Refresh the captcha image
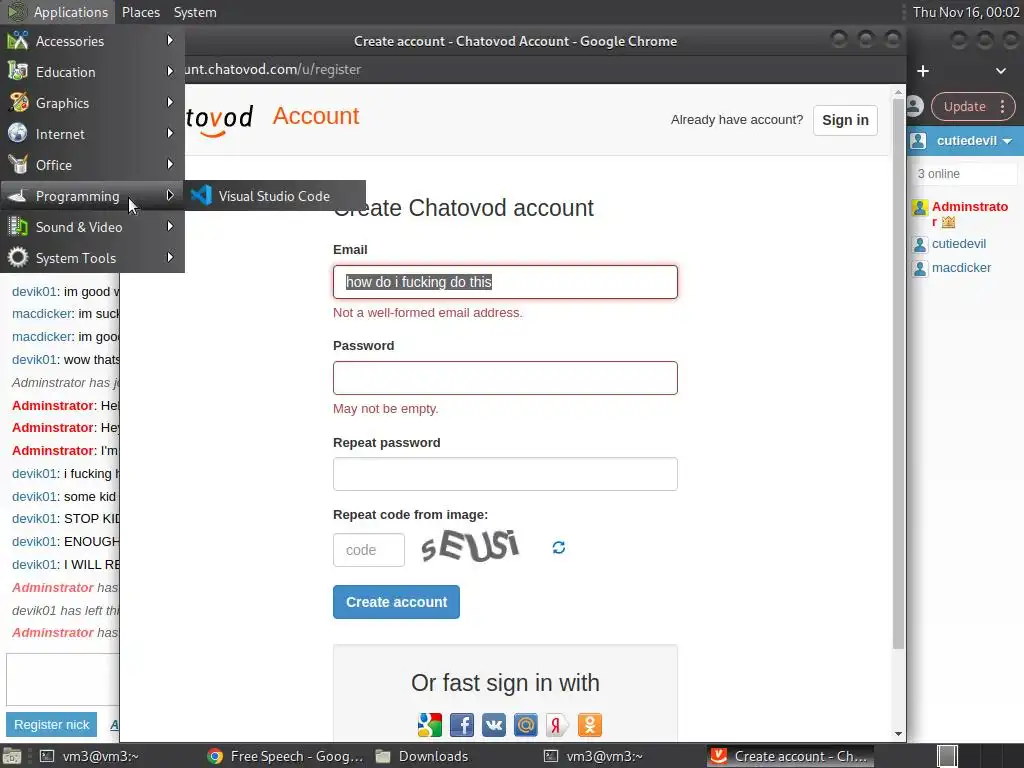The height and width of the screenshot is (768, 1024). [558, 547]
